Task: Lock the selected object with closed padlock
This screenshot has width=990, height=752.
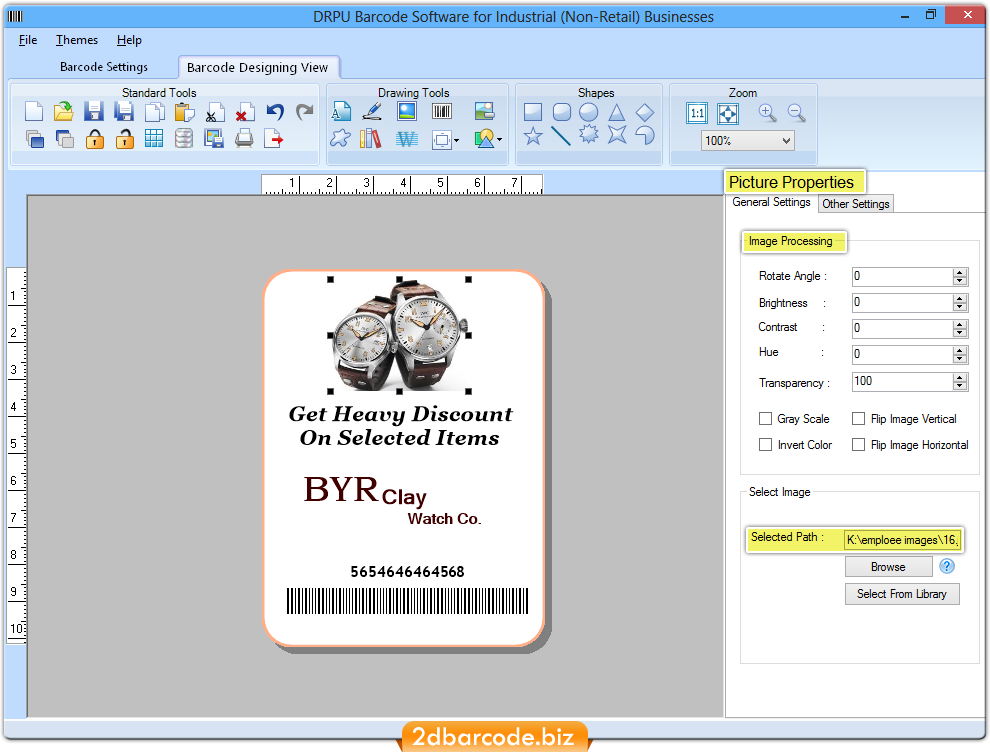Action: (x=95, y=138)
